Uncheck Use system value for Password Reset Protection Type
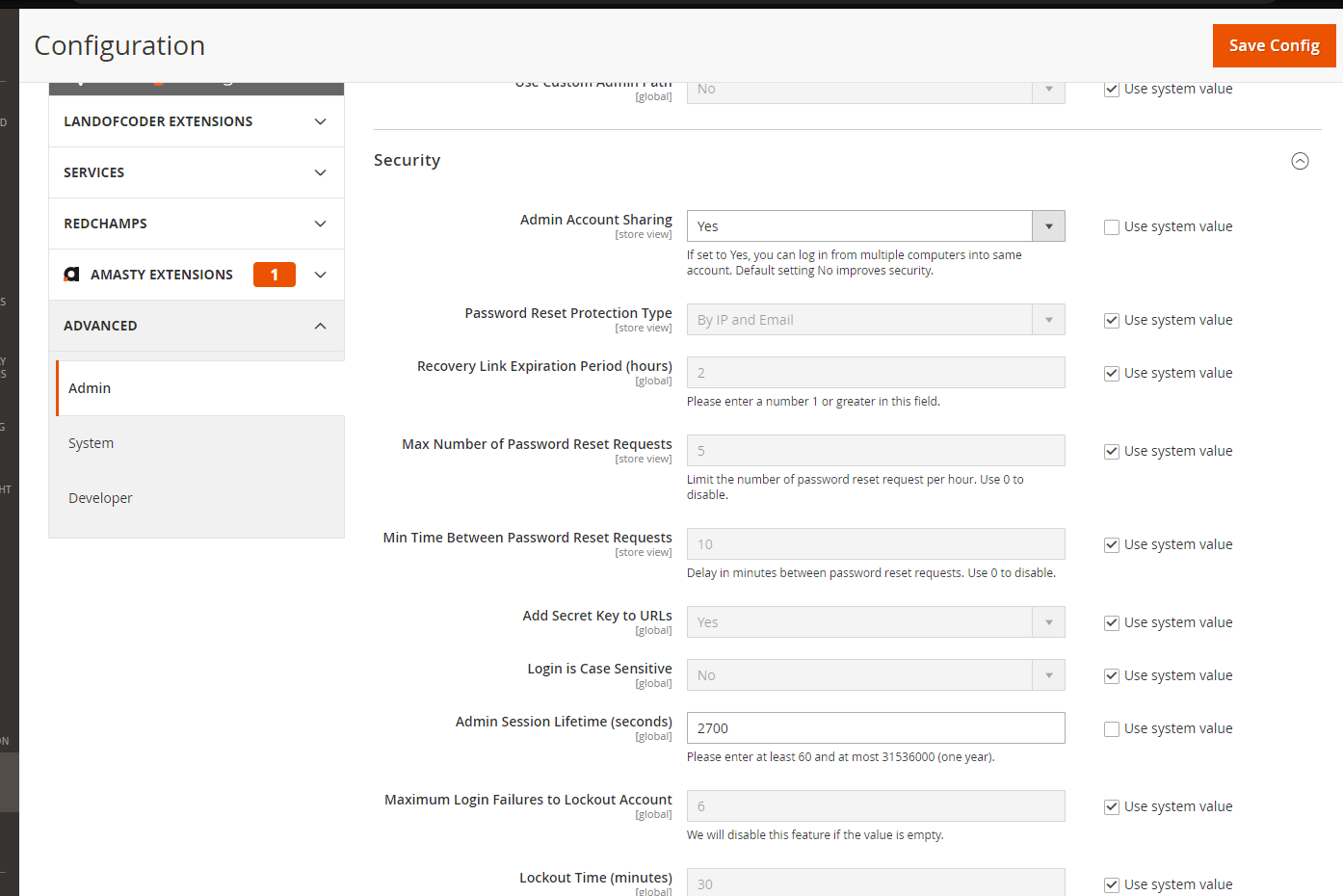This screenshot has height=896, width=1343. click(x=1111, y=320)
